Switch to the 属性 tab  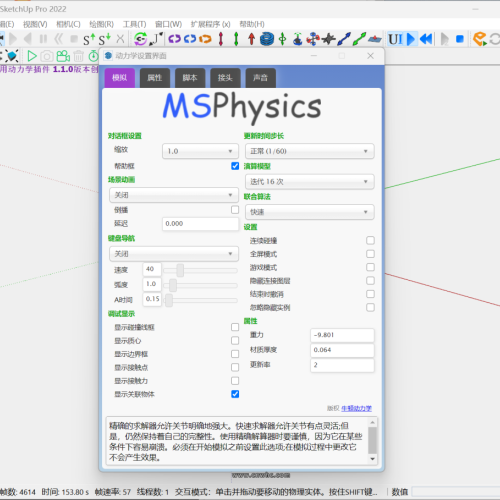coord(155,78)
